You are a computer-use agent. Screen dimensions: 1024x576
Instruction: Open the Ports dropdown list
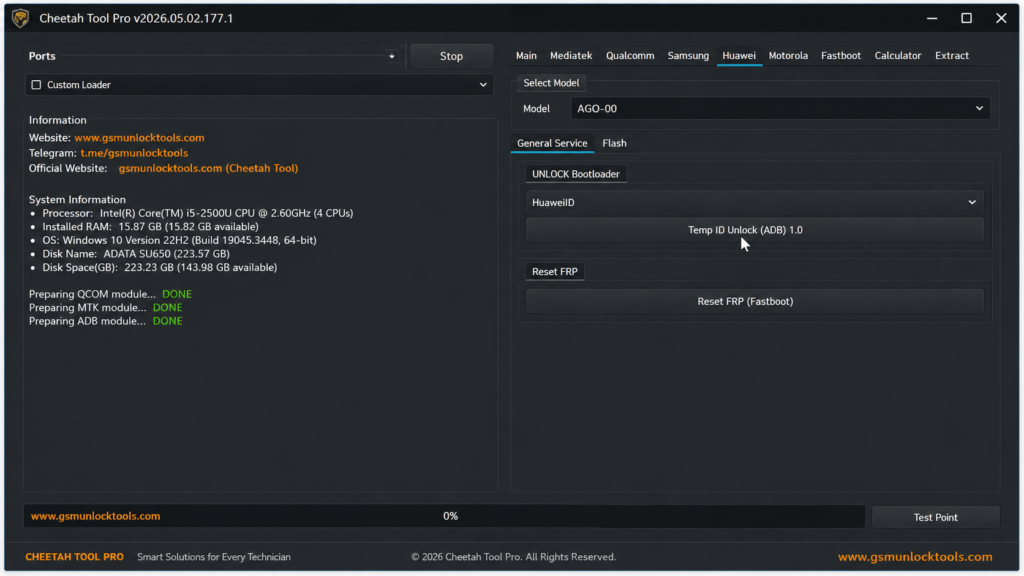click(392, 56)
